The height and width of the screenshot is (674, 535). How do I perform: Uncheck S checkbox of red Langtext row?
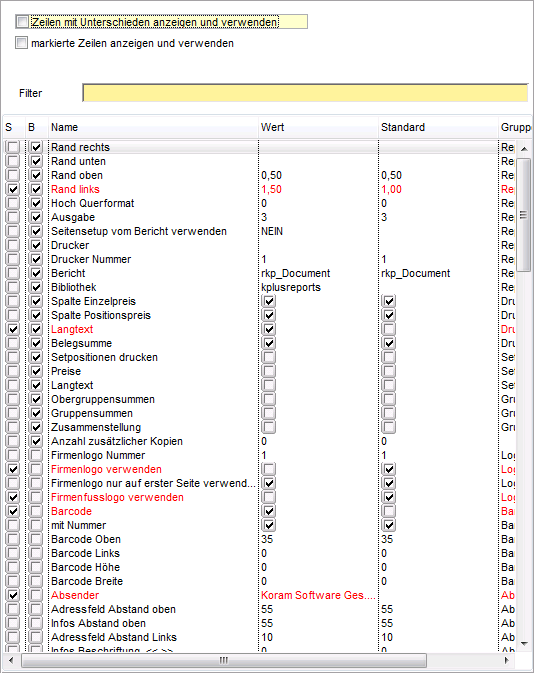pyautogui.click(x=13, y=329)
